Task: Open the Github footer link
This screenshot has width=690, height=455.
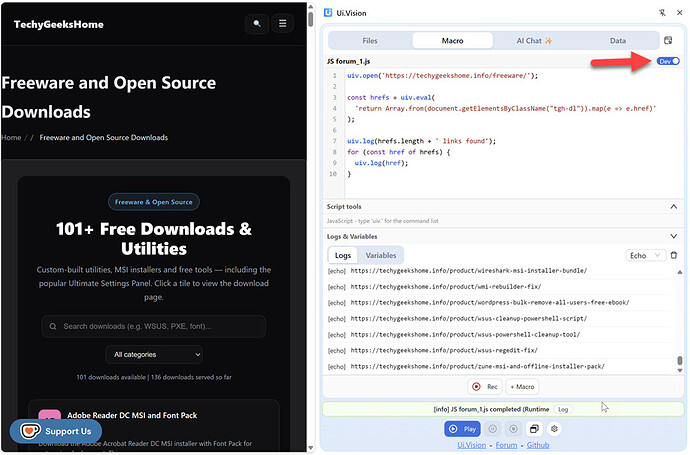Action: tap(538, 445)
